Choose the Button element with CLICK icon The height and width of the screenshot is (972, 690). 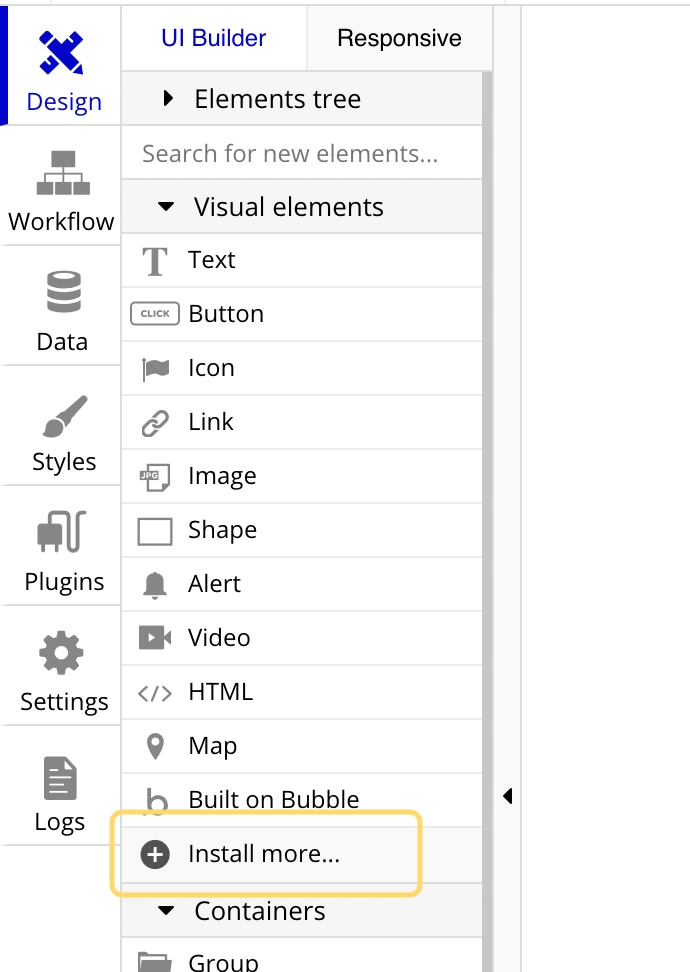[x=302, y=314]
